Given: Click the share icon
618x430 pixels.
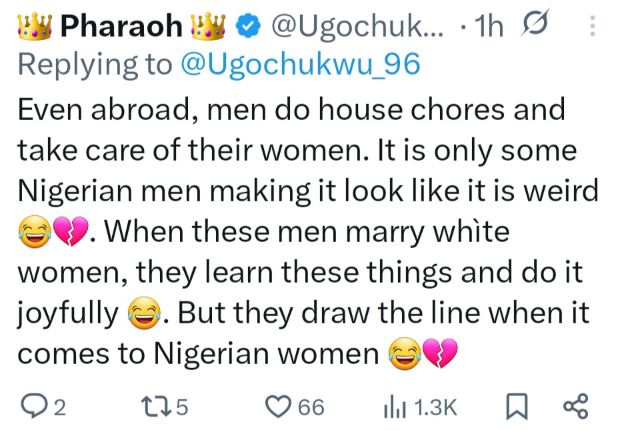Looking at the screenshot, I should (x=577, y=407).
